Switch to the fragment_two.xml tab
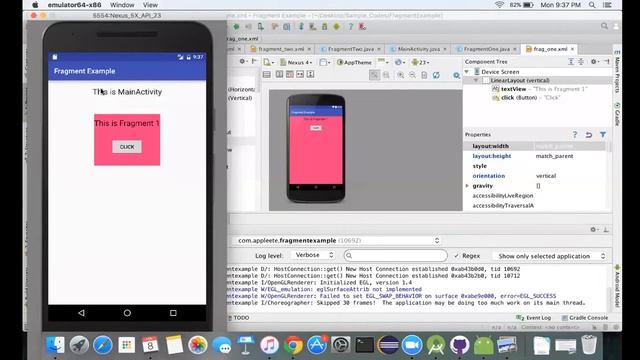The width and height of the screenshot is (640, 360). [x=281, y=49]
